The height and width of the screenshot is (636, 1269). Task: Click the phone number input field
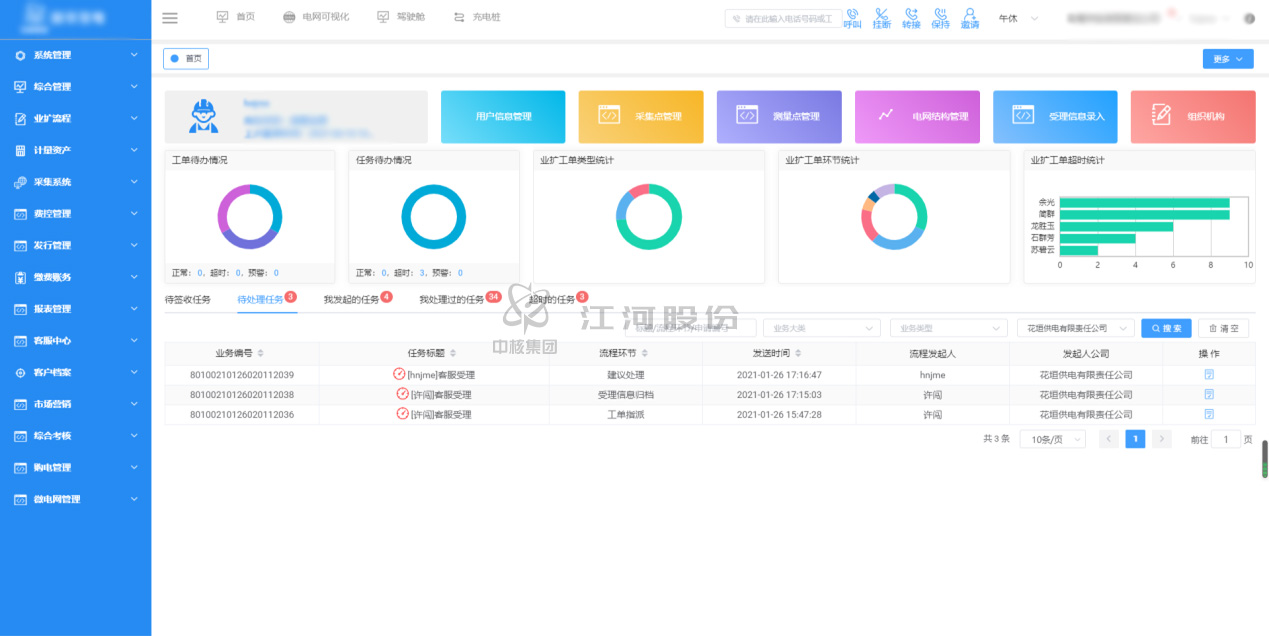783,19
